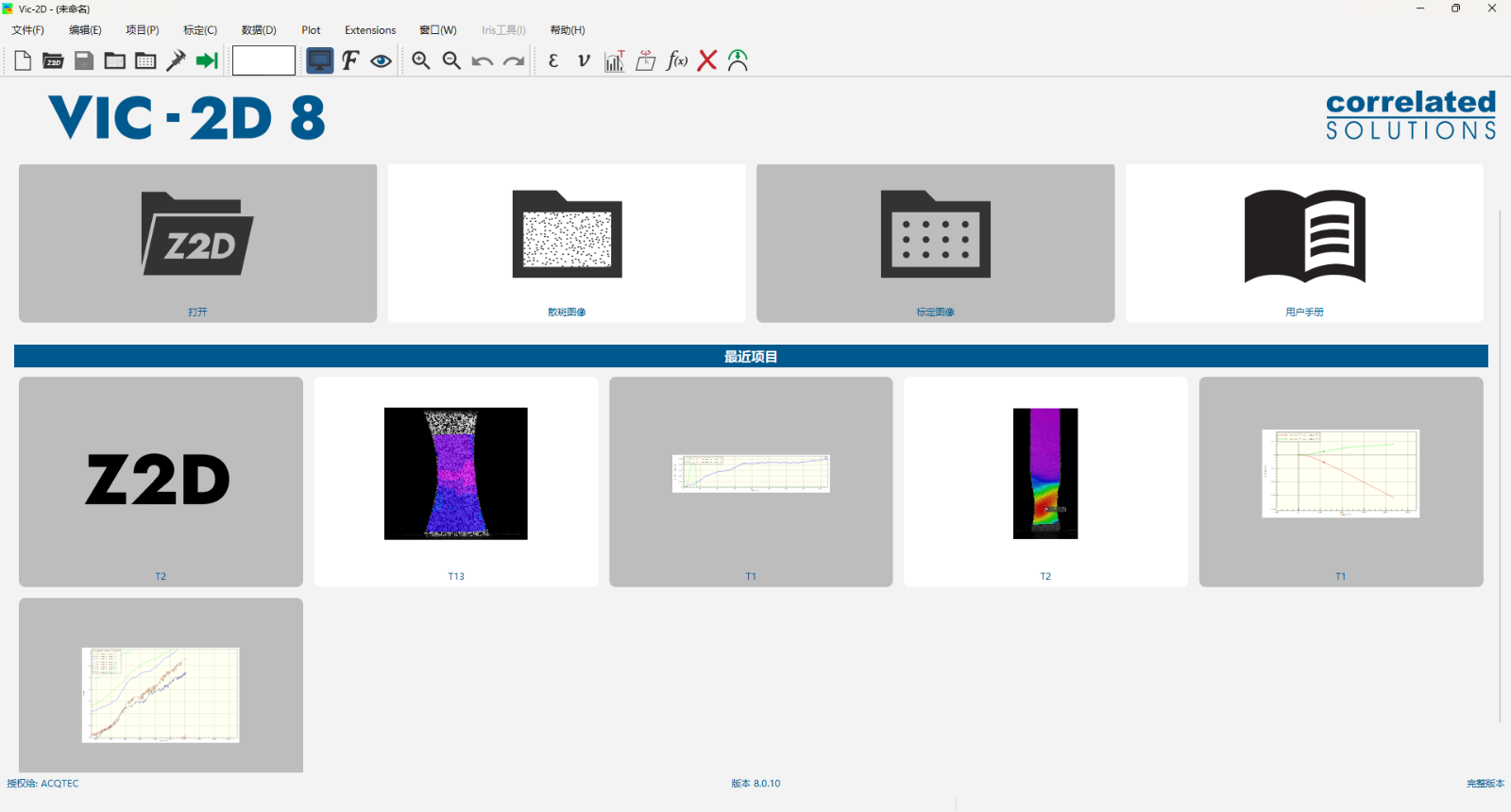1511x812 pixels.
Task: Open the statistics bar chart icon
Action: coord(615,60)
